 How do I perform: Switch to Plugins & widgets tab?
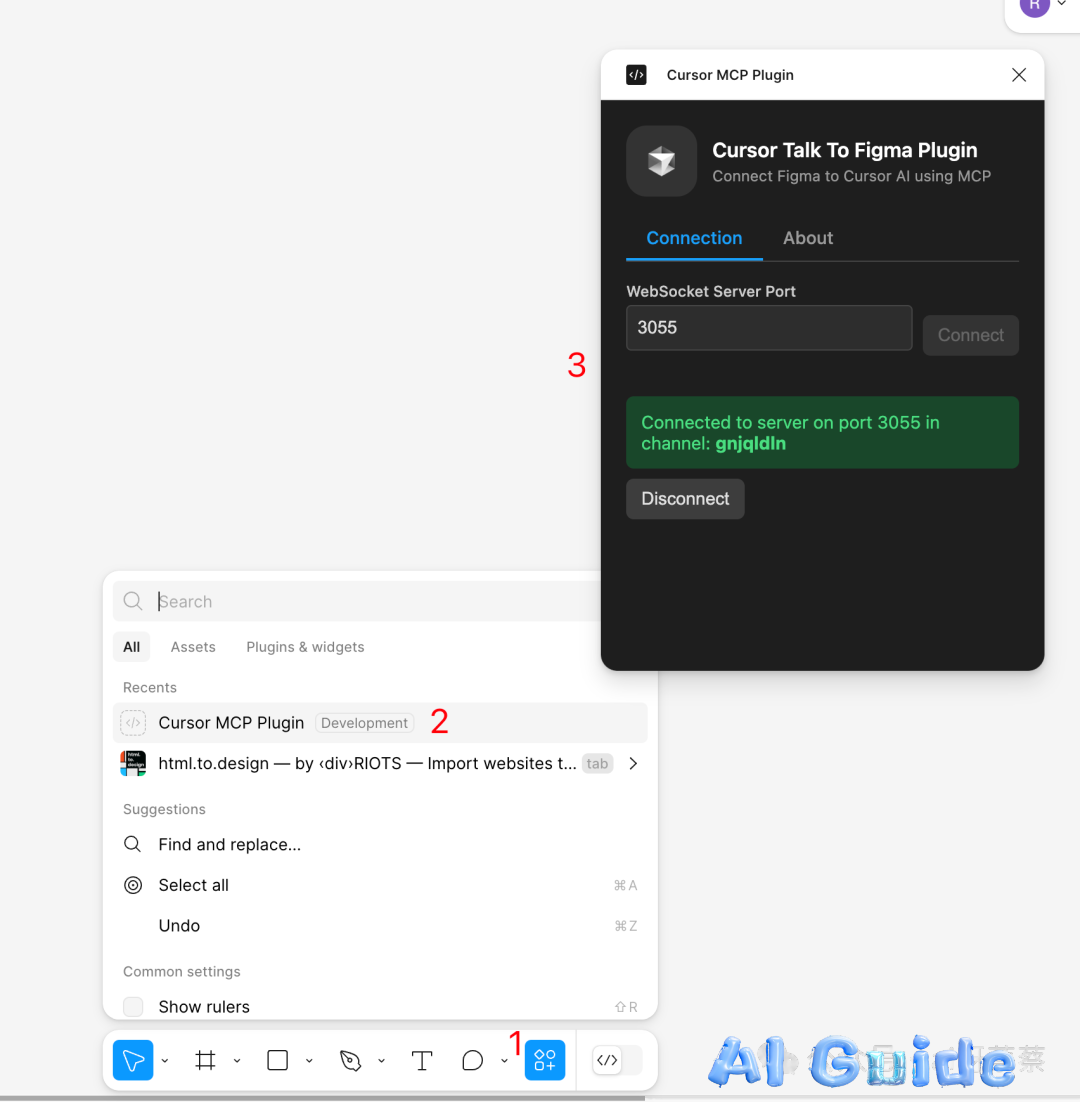pyautogui.click(x=305, y=647)
